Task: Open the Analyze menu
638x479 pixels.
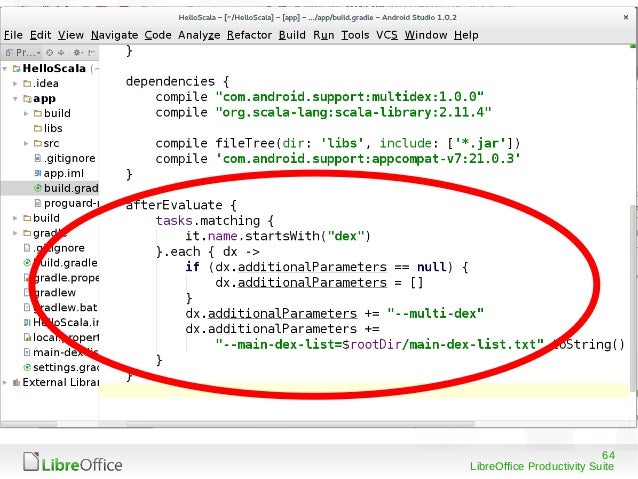Action: pos(199,35)
